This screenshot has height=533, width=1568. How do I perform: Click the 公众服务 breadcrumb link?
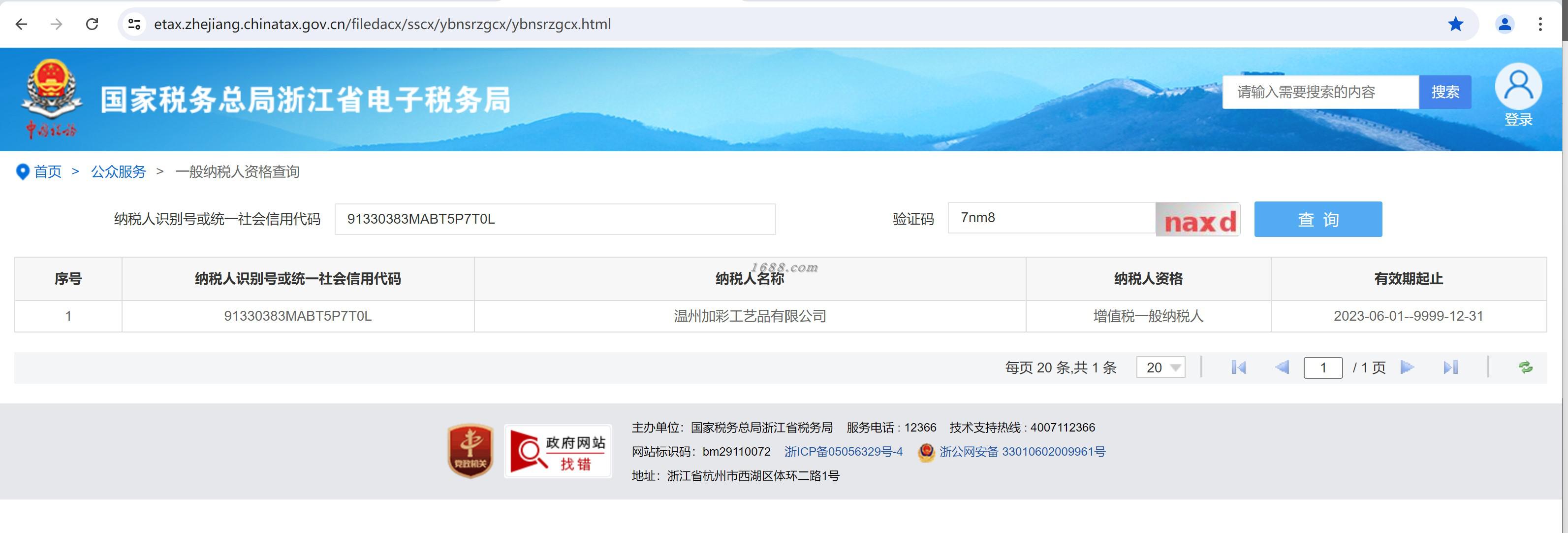tap(119, 172)
